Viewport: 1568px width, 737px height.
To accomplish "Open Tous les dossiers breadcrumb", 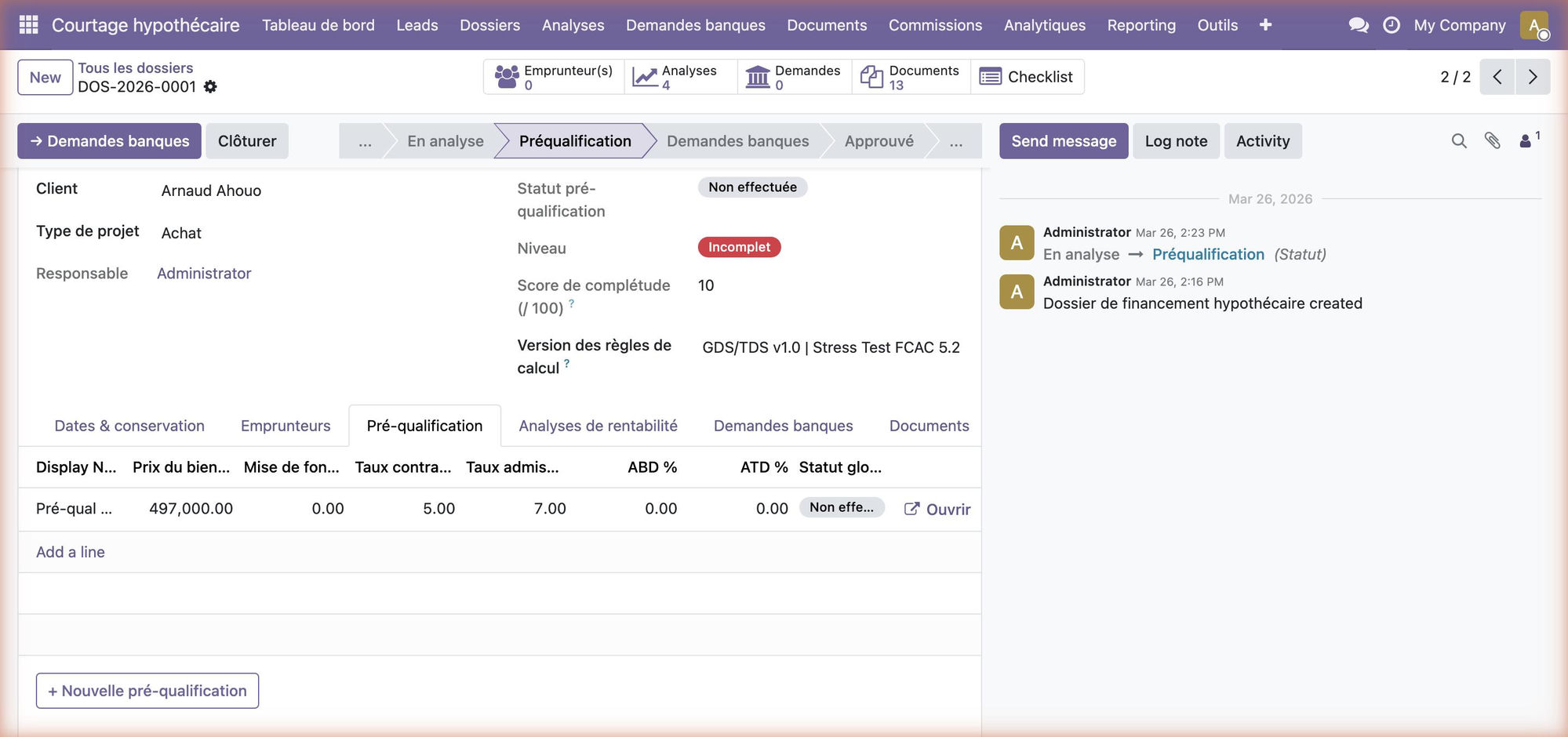I will click(135, 68).
